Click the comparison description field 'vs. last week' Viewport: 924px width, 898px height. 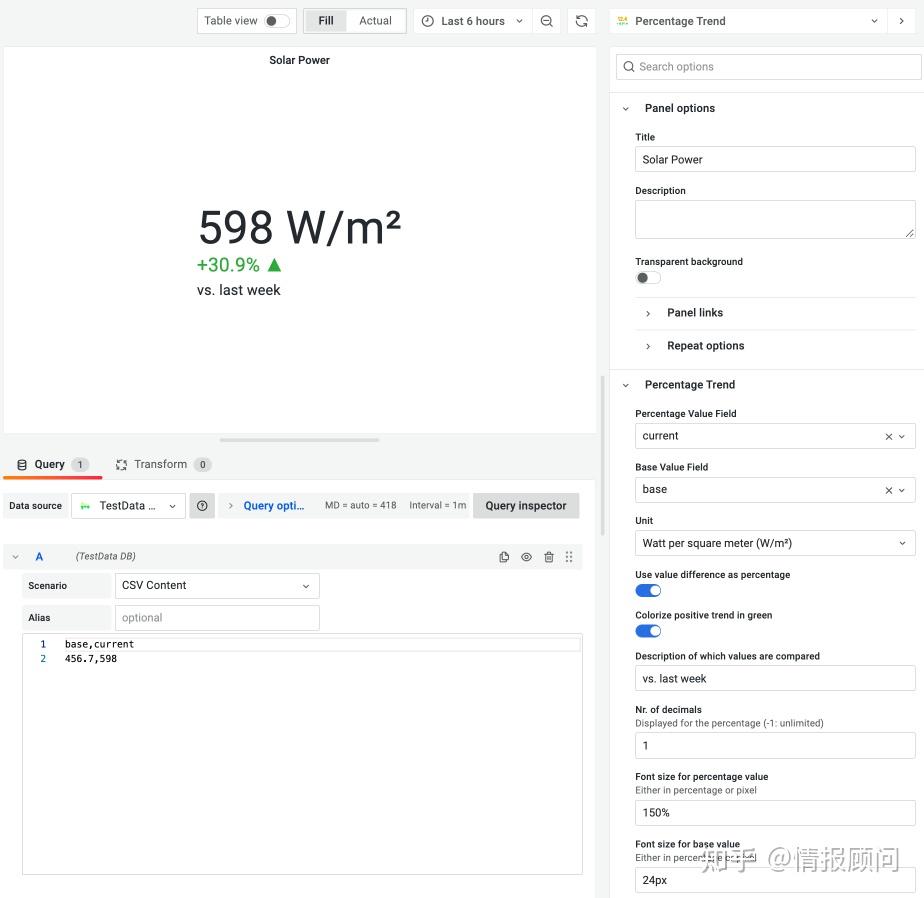775,678
